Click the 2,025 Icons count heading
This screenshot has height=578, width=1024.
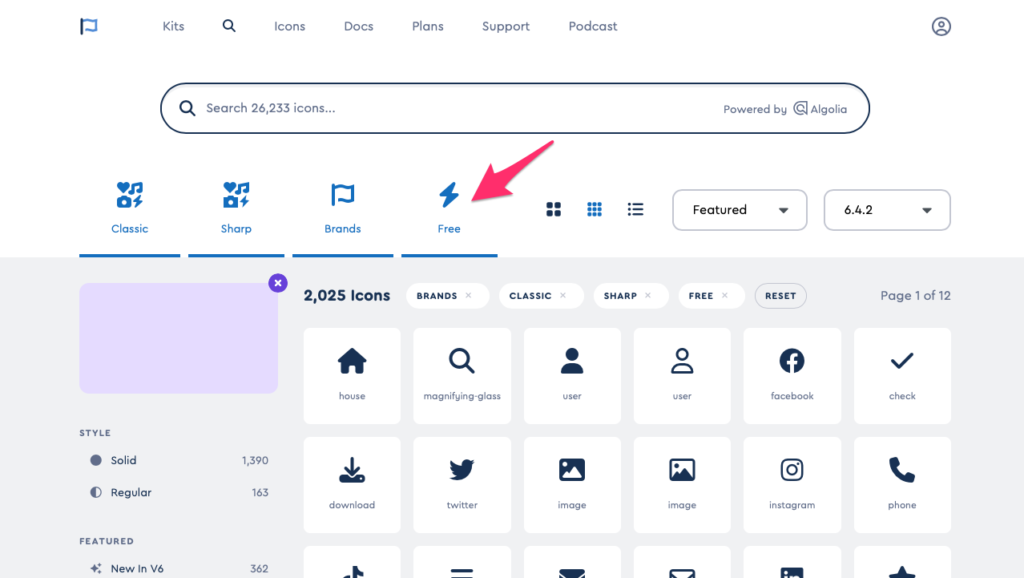(347, 296)
